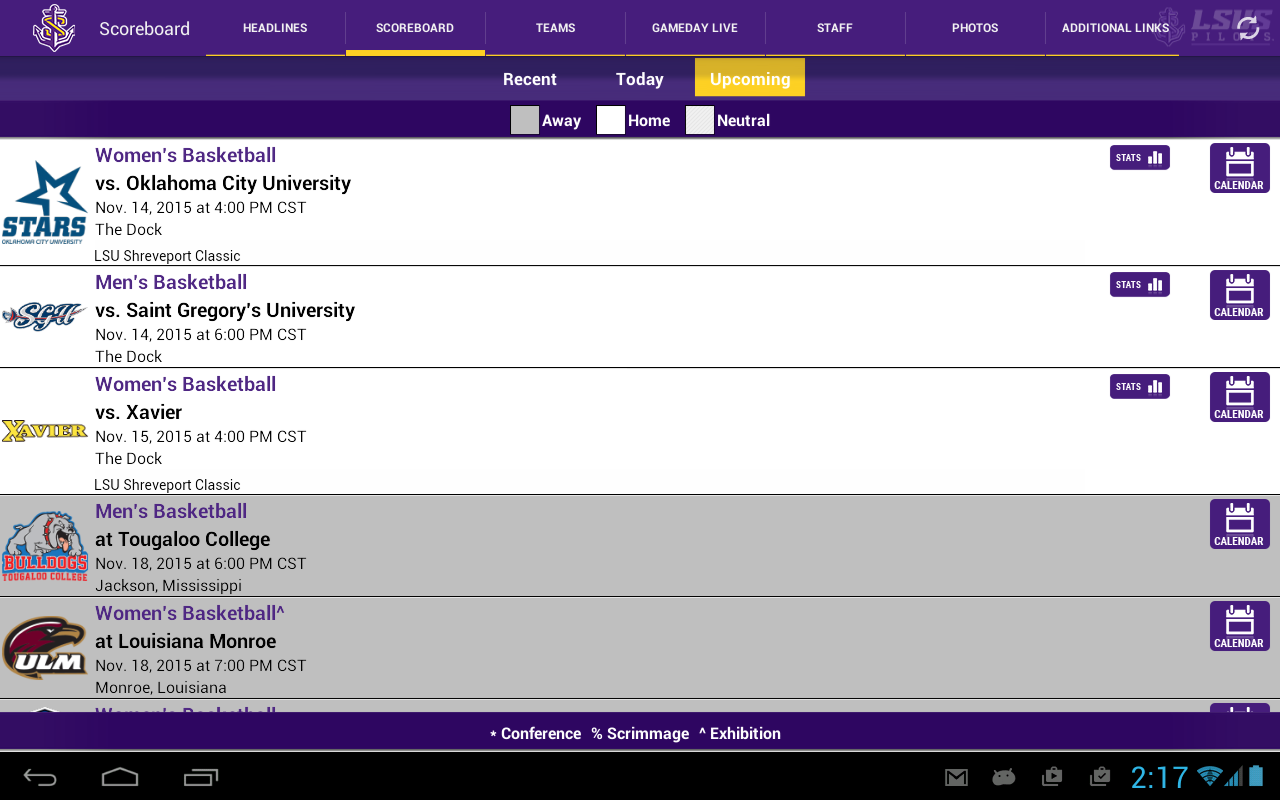The height and width of the screenshot is (800, 1280).
Task: Tap 'Nov. 18, 2015 at 6:00 PM CST'
Action: (x=201, y=564)
